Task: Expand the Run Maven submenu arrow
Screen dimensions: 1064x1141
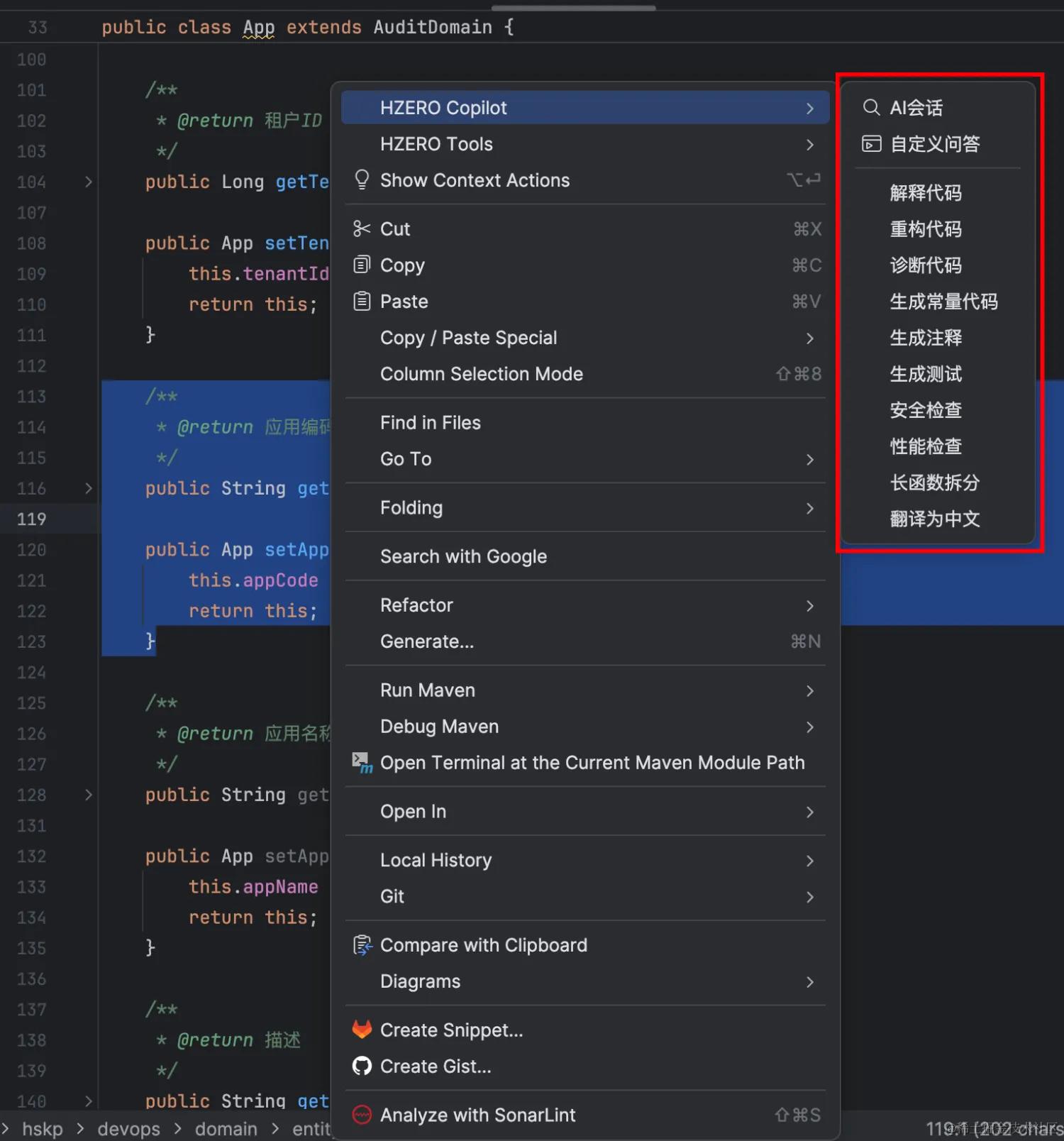Action: point(810,691)
